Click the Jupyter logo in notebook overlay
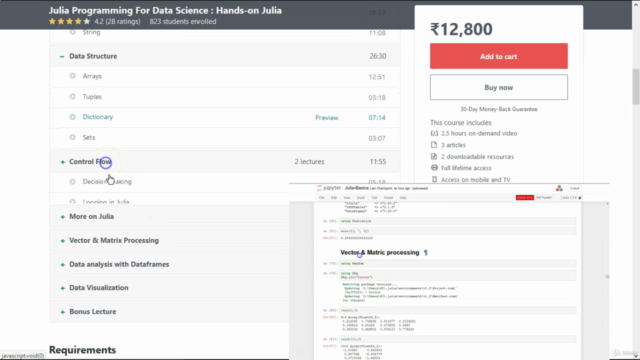Image resolution: width=640 pixels, height=360 pixels. tap(329, 188)
